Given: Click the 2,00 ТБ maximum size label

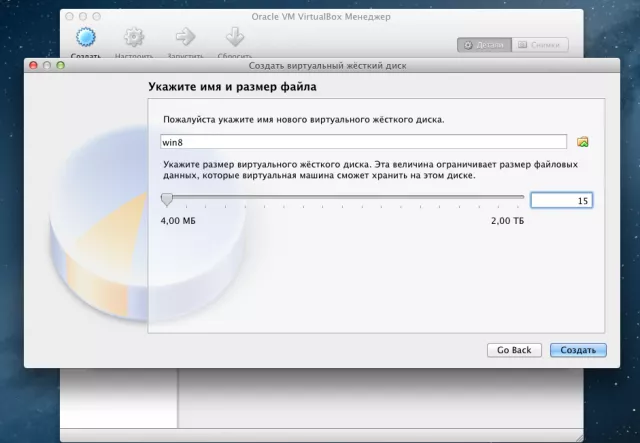Looking at the screenshot, I should coord(507,221).
